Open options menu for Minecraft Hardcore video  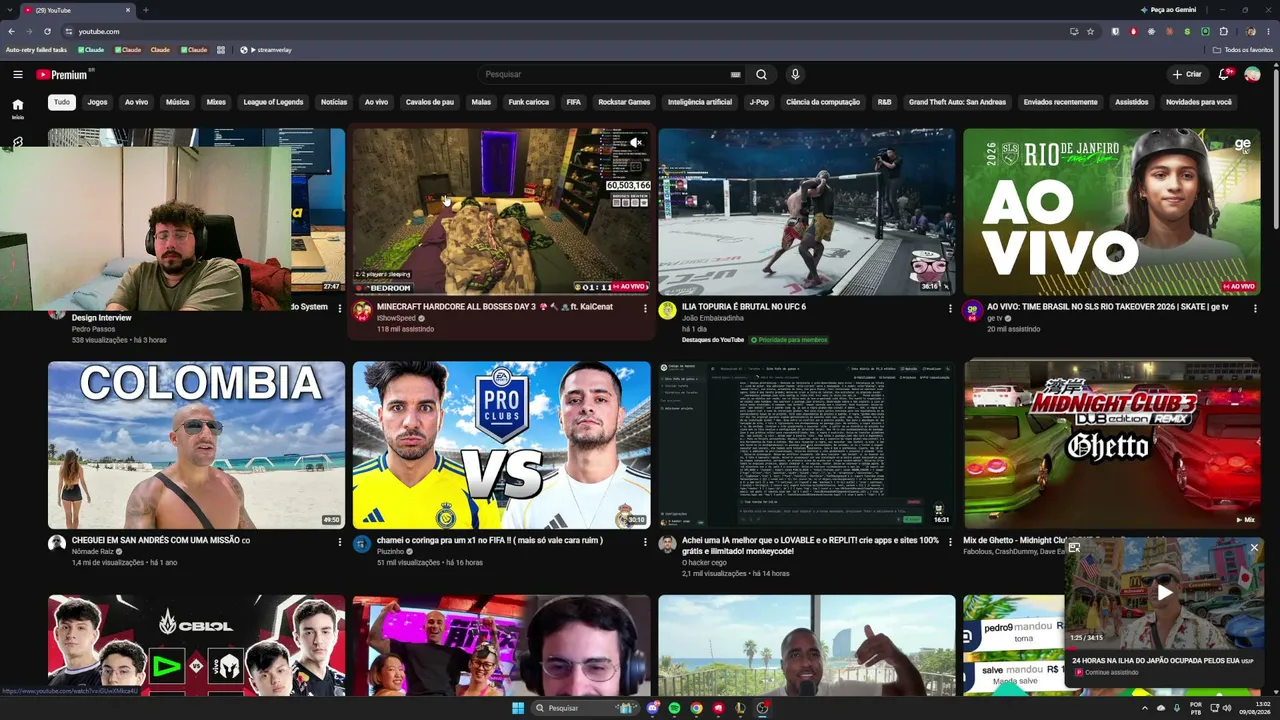pos(644,308)
